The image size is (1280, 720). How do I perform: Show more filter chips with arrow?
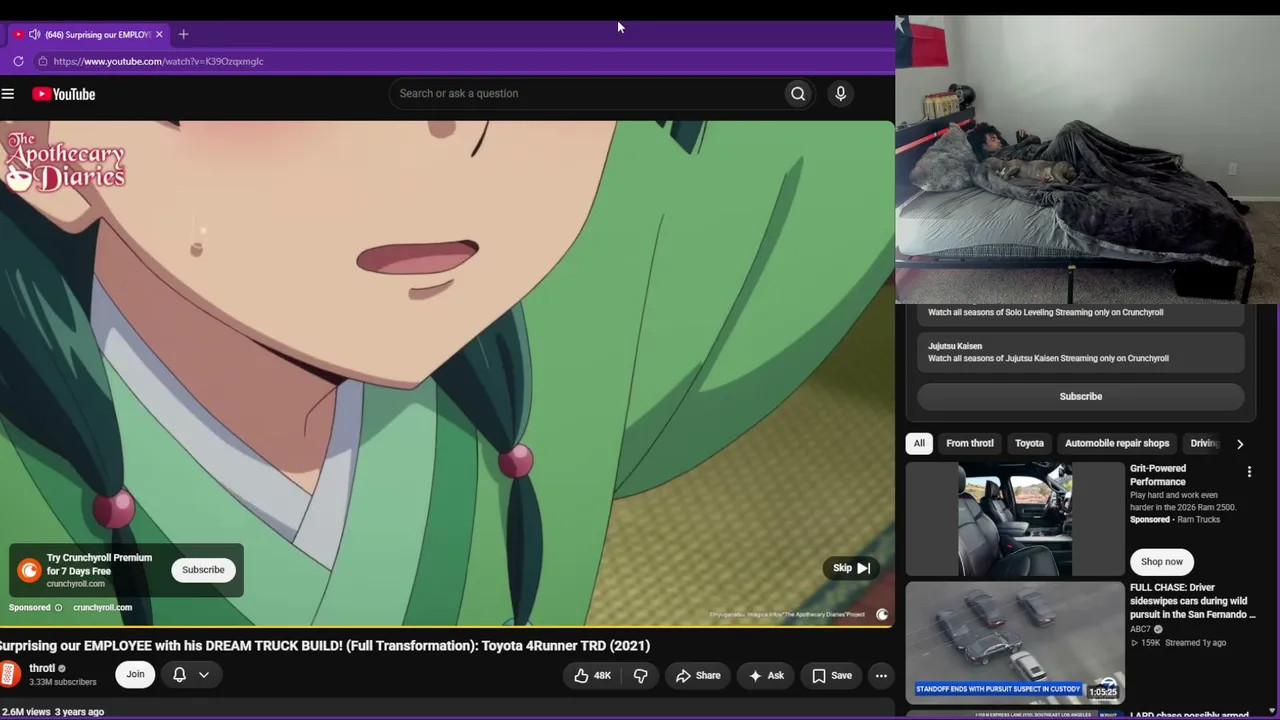pos(1240,444)
